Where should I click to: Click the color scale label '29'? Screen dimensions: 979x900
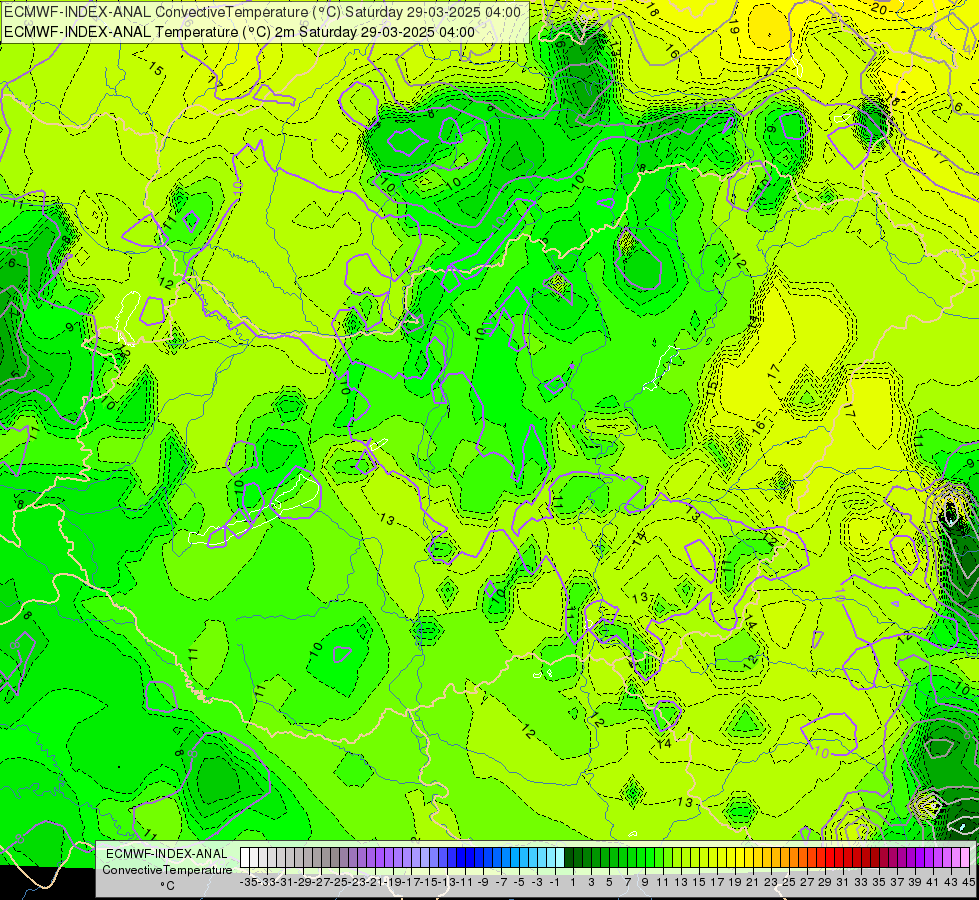(x=825, y=882)
